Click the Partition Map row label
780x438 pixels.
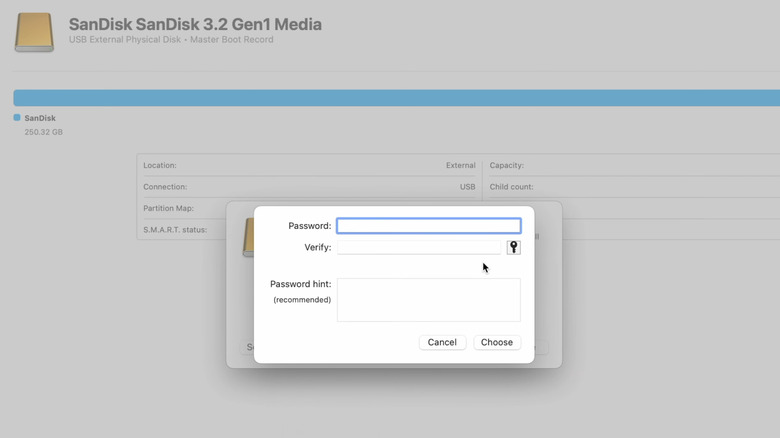click(x=168, y=209)
